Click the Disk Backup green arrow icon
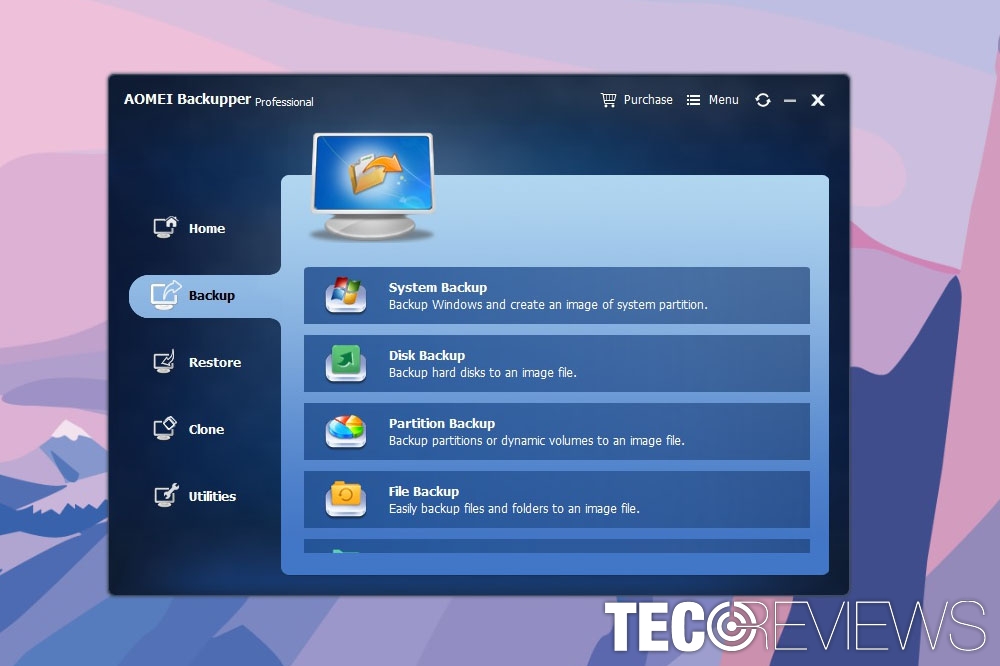Image resolution: width=1000 pixels, height=666 pixels. pos(346,363)
